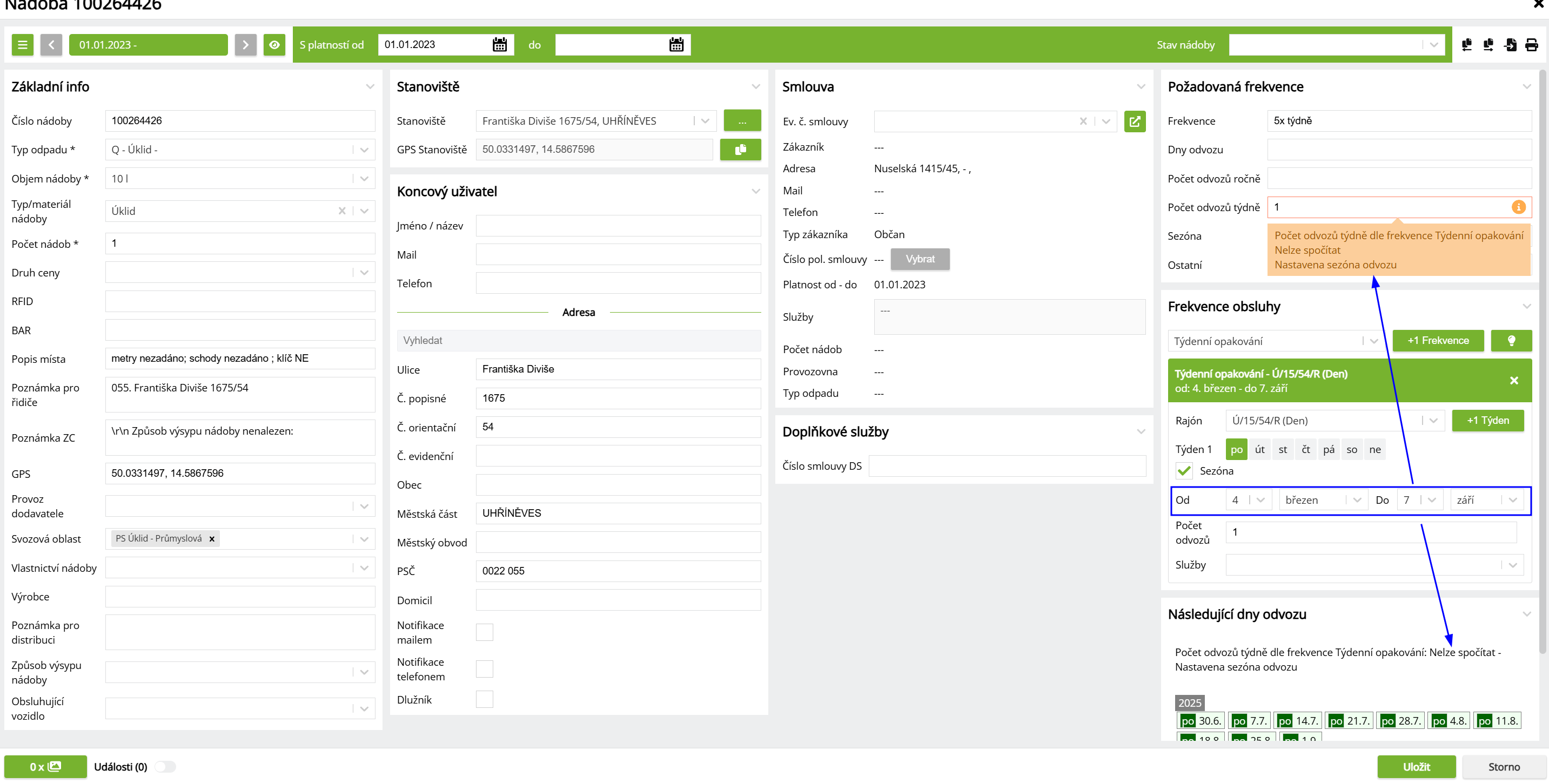The width and height of the screenshot is (1549, 784).
Task: Open the hamburger menu in top toolbar
Action: pos(22,44)
